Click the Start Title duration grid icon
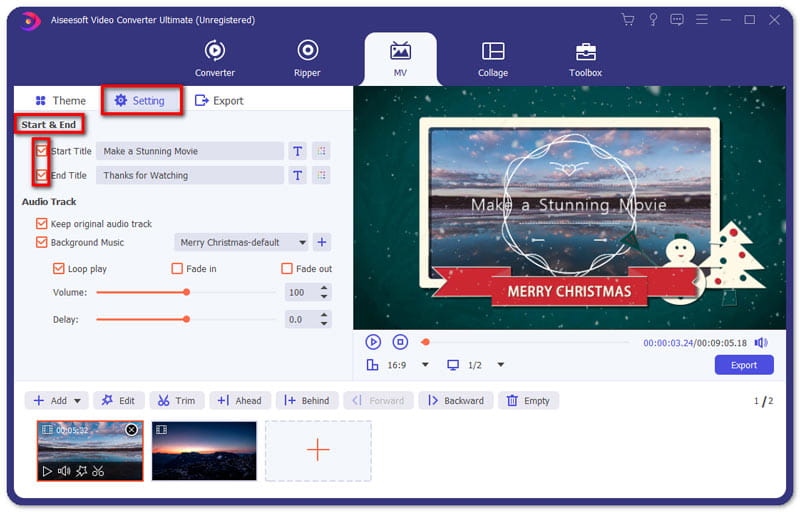This screenshot has width=800, height=512. click(x=321, y=151)
